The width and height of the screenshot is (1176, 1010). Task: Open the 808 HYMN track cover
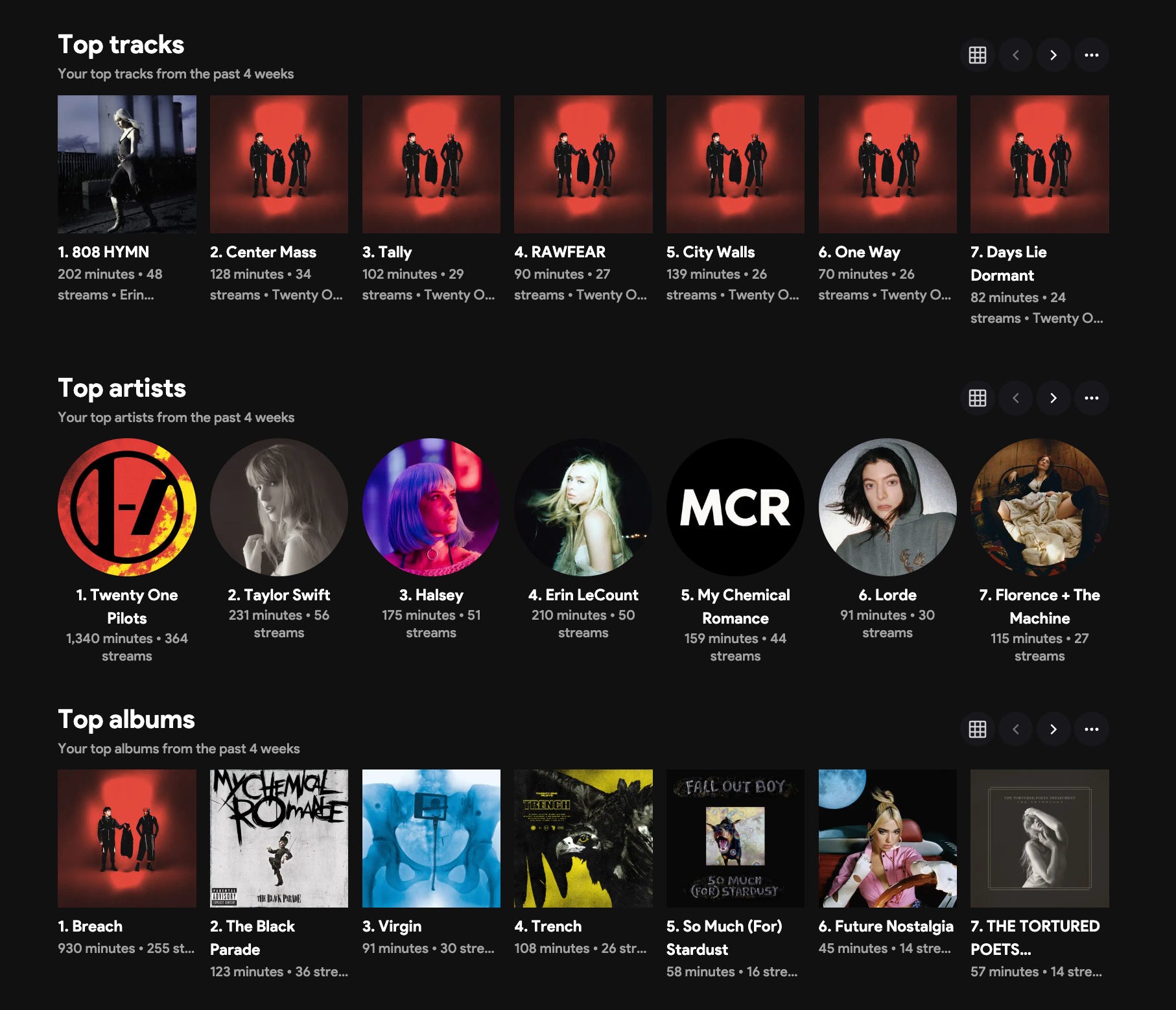127,164
